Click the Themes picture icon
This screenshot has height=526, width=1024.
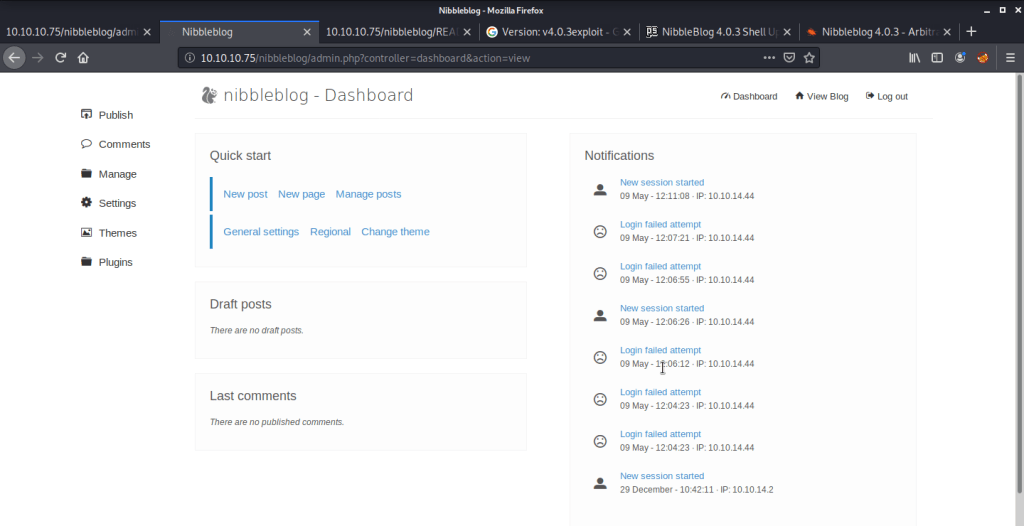coord(87,233)
